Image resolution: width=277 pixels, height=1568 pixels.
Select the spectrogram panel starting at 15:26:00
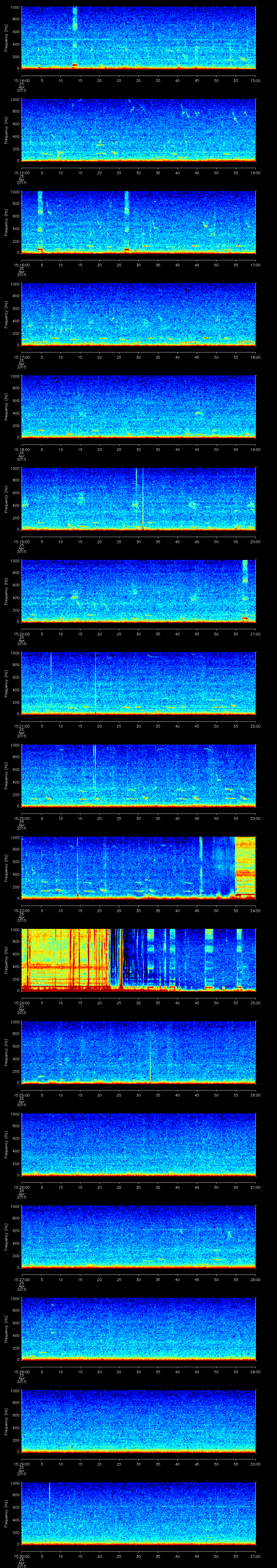click(138, 1144)
